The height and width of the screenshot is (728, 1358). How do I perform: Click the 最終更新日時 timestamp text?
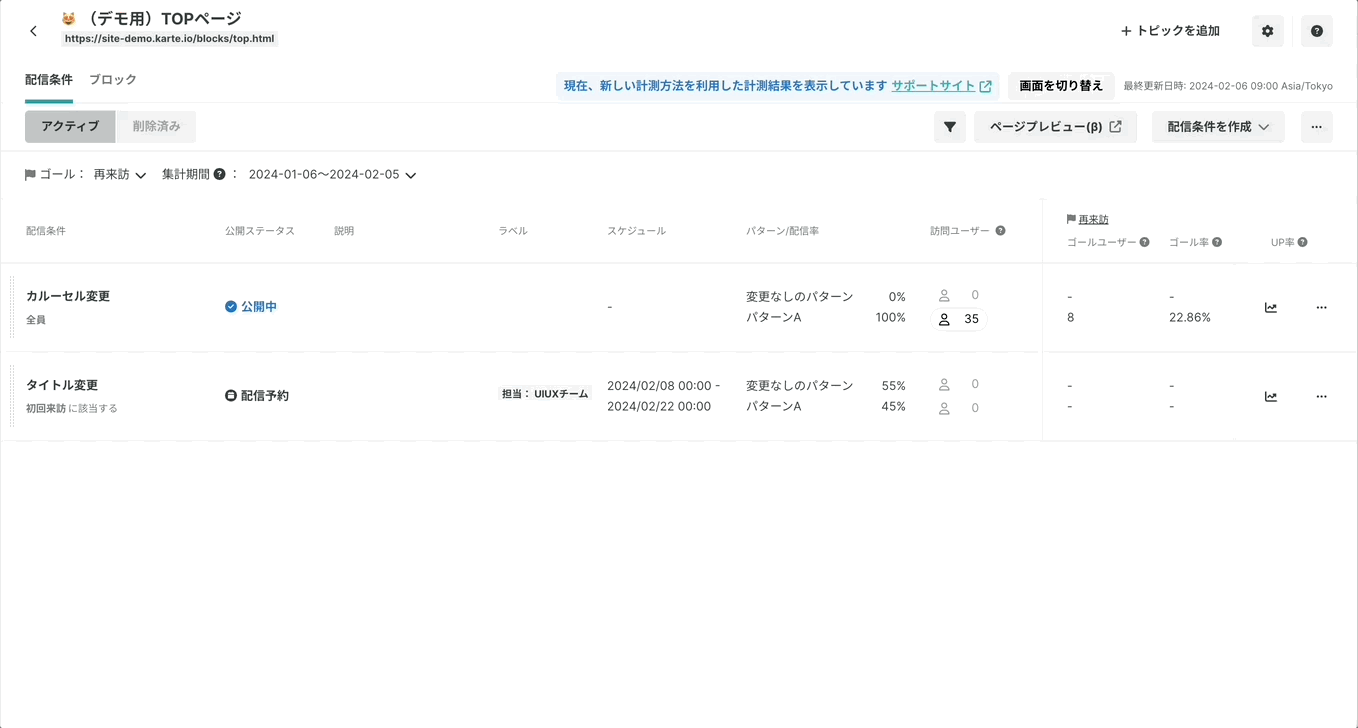[x=1228, y=86]
